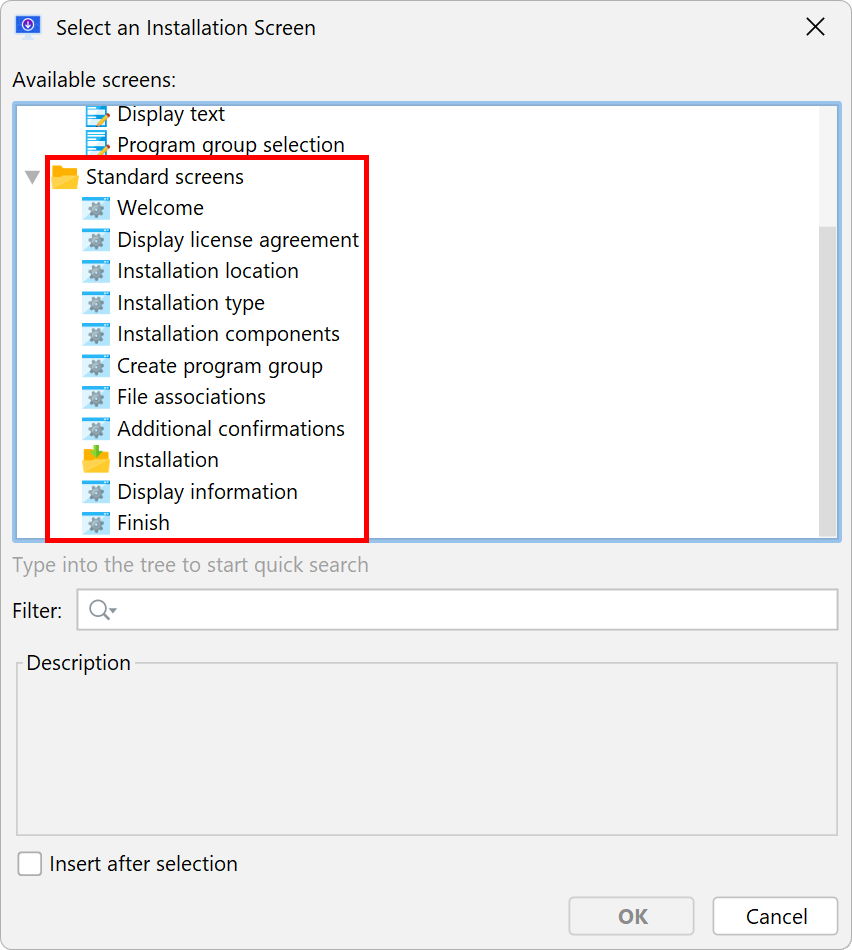Click the OK button
The width and height of the screenshot is (852, 950).
631,916
